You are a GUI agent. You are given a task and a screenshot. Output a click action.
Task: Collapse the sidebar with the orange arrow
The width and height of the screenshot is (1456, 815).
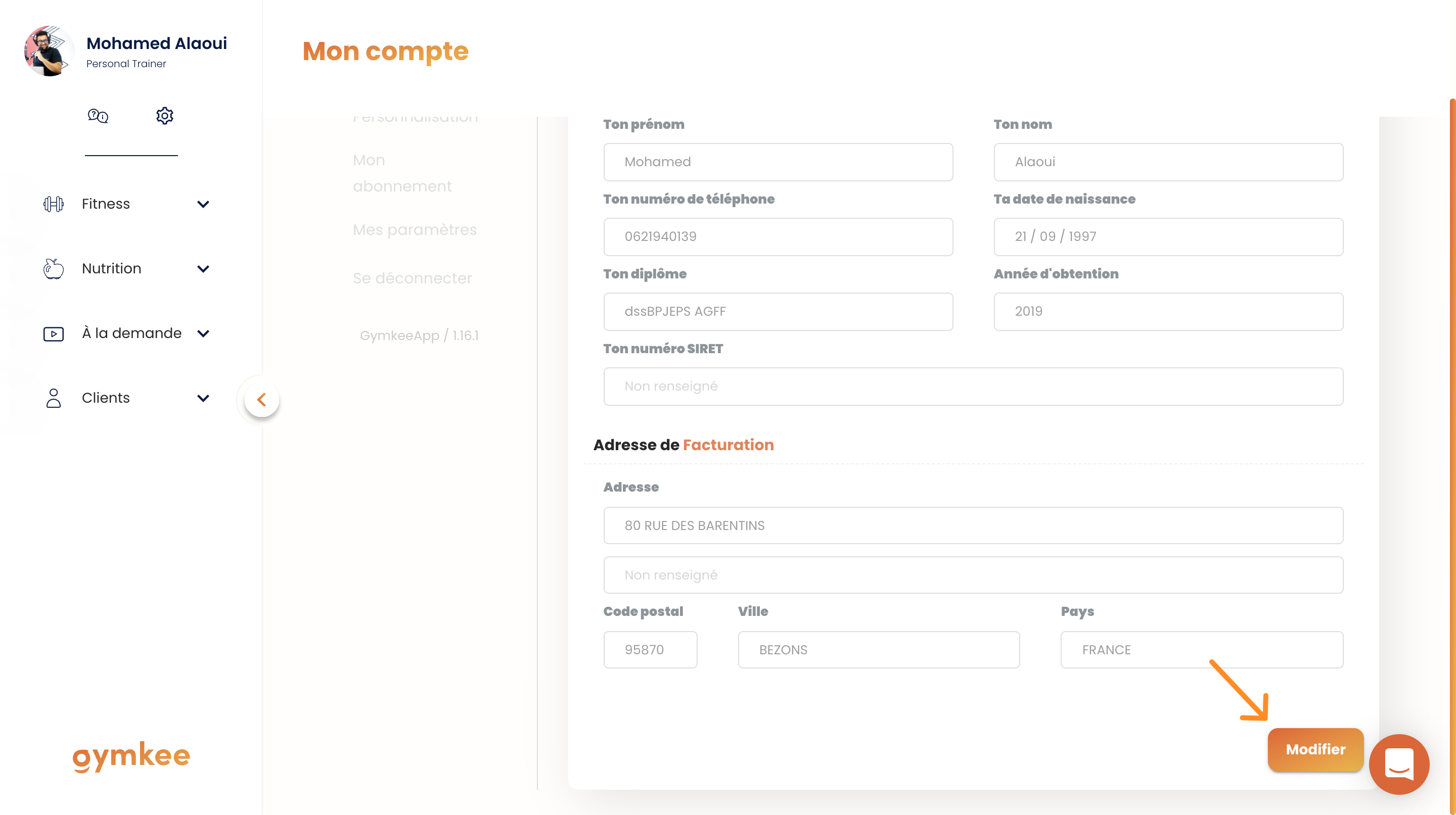[x=262, y=400]
